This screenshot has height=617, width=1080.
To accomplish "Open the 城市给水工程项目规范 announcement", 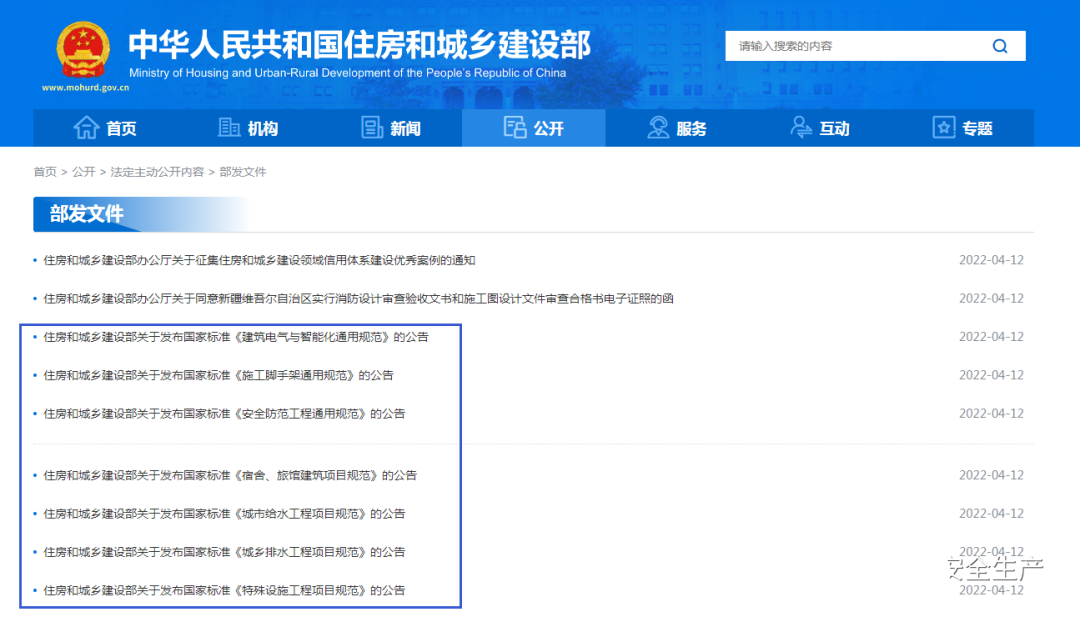I will [x=224, y=514].
